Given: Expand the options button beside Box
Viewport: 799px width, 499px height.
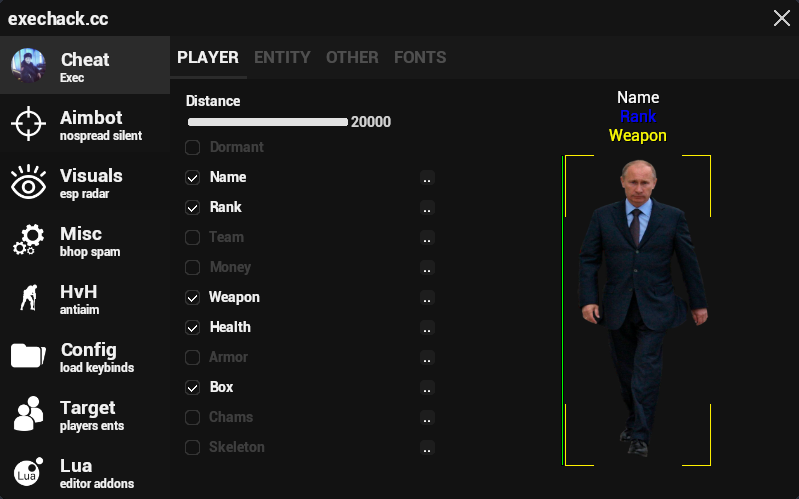Looking at the screenshot, I should click(427, 389).
